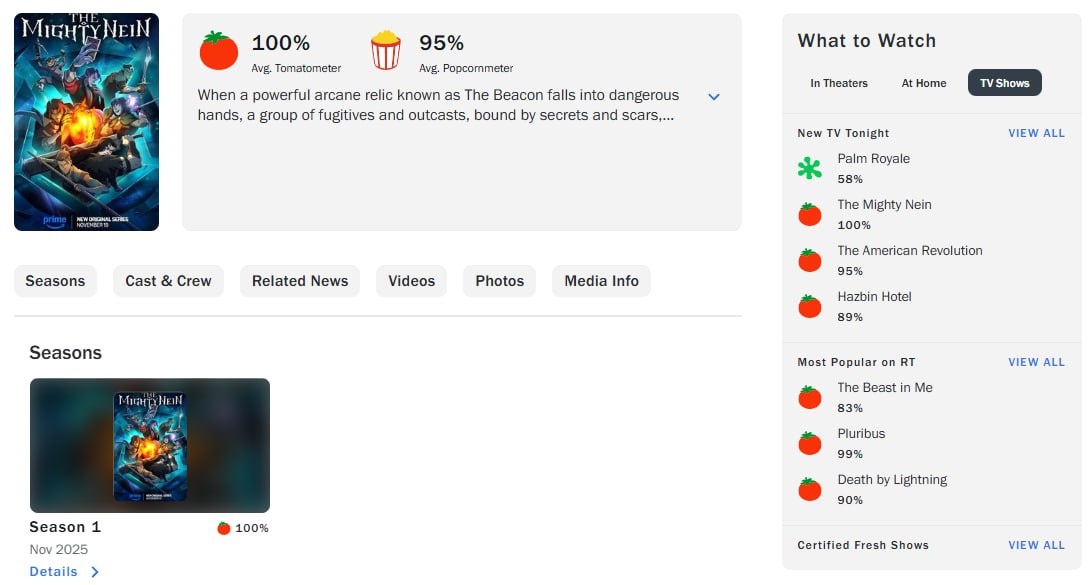This screenshot has width=1092, height=585.
Task: Open Death by Lightning show page
Action: click(x=892, y=480)
